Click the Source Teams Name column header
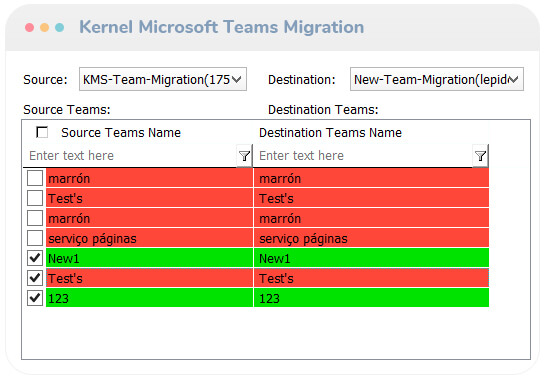 [x=121, y=133]
